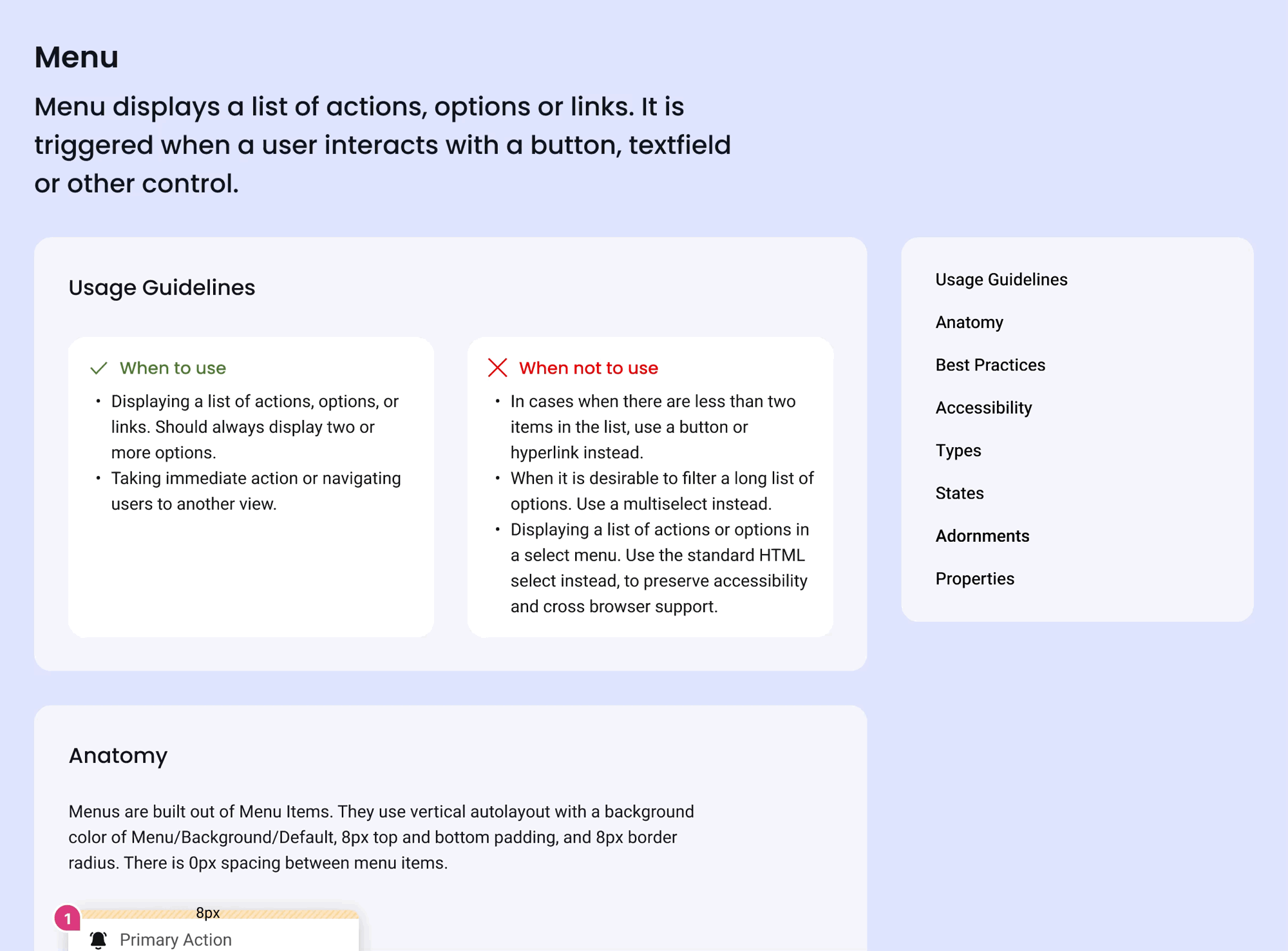This screenshot has width=1288, height=951.
Task: Open the Accessibility sidebar entry
Action: tap(984, 407)
